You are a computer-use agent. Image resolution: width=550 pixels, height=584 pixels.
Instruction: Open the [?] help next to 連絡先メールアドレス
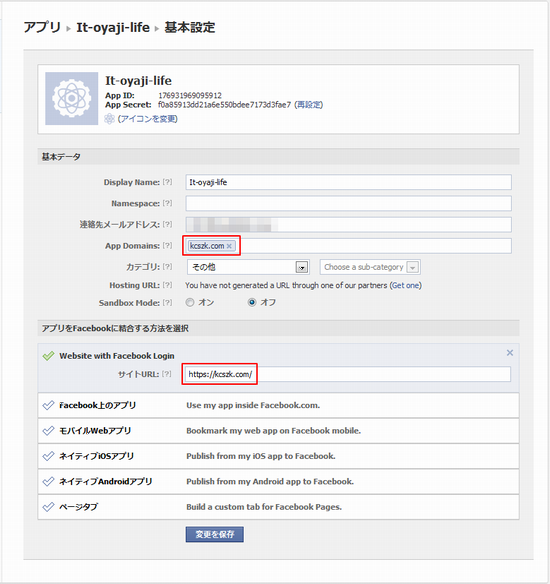tap(168, 225)
